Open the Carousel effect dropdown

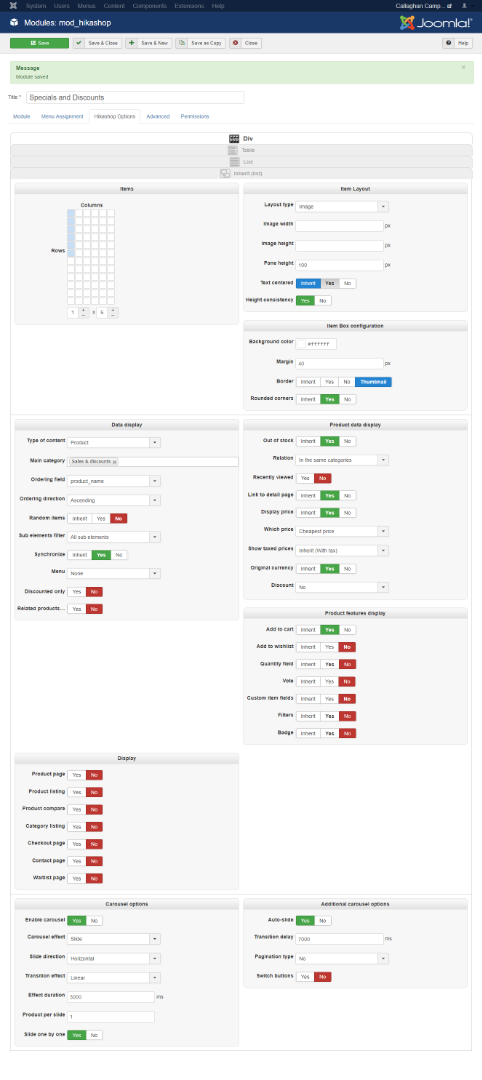pyautogui.click(x=114, y=939)
